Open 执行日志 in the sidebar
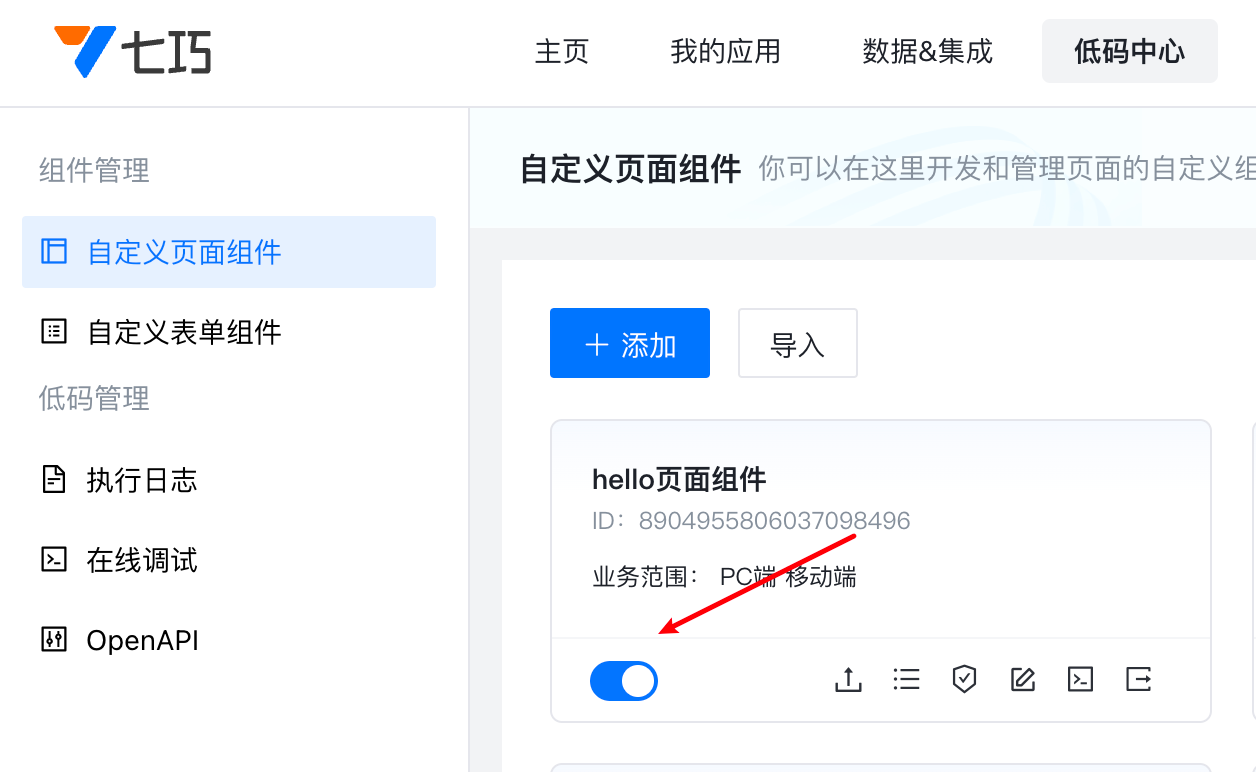 [x=229, y=480]
